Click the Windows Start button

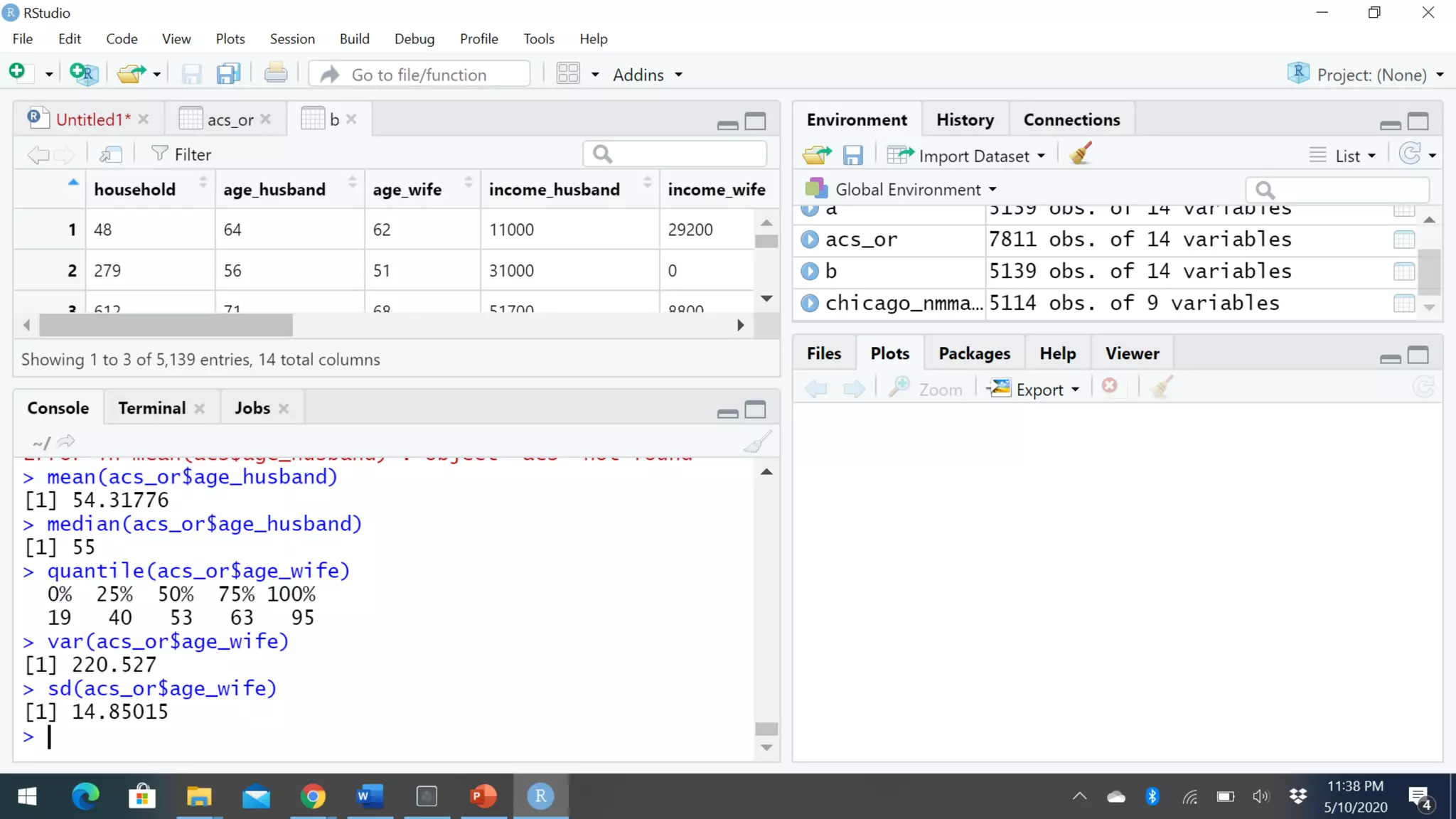pos(27,796)
